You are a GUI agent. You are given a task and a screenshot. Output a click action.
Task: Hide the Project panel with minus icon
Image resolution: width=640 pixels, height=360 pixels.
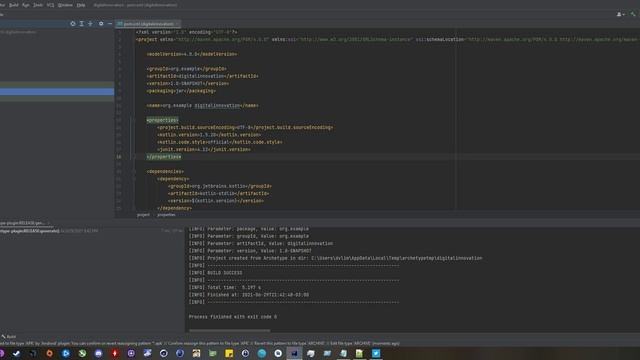pyautogui.click(x=110, y=24)
